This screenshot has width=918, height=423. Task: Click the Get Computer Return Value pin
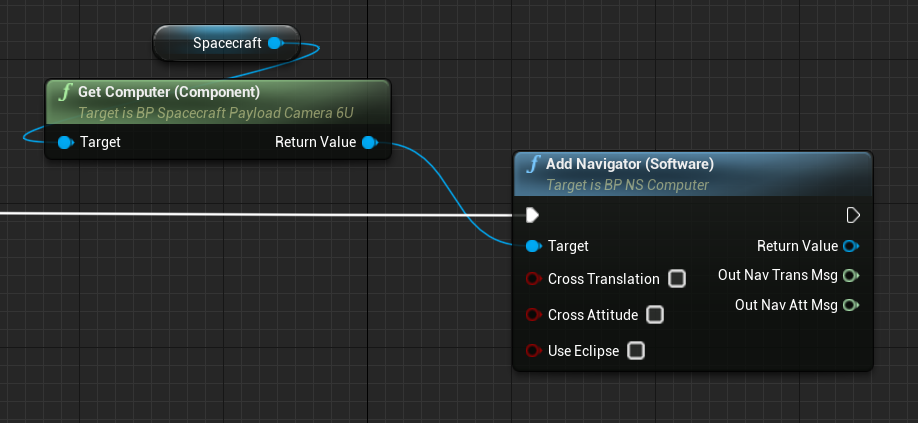pyautogui.click(x=369, y=142)
